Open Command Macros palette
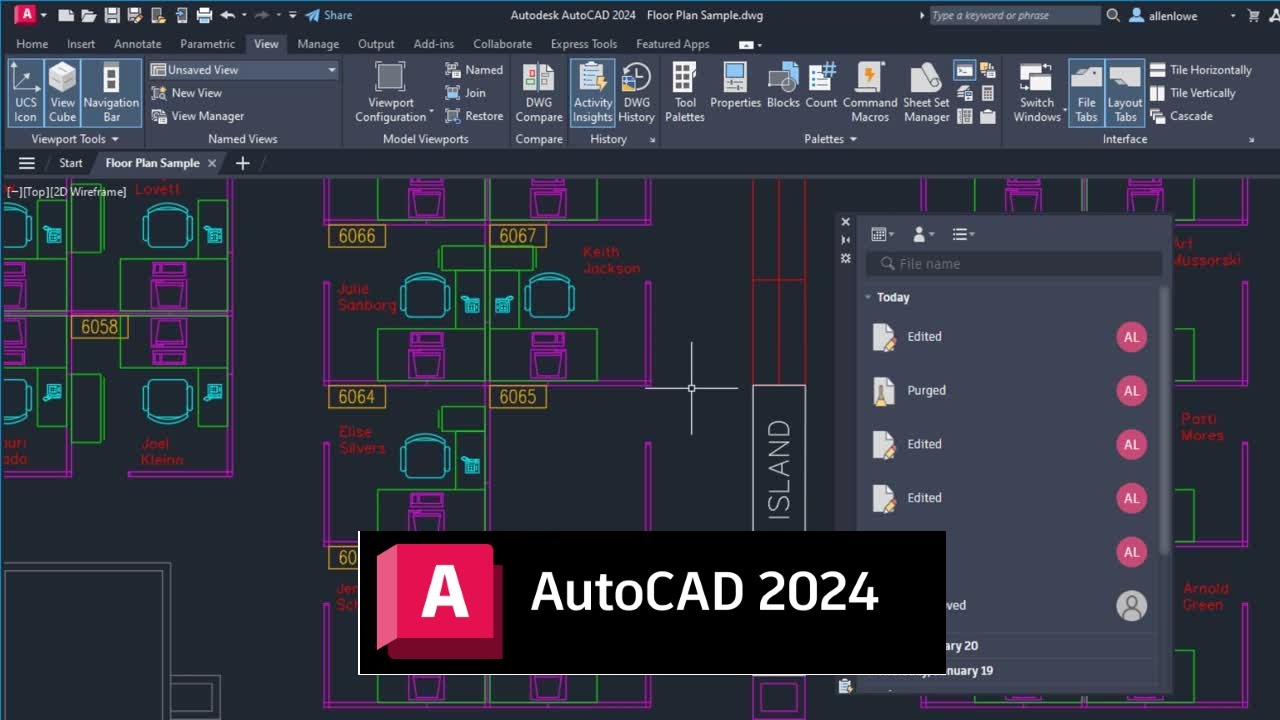Screen dimensions: 1280x720 click(x=870, y=92)
